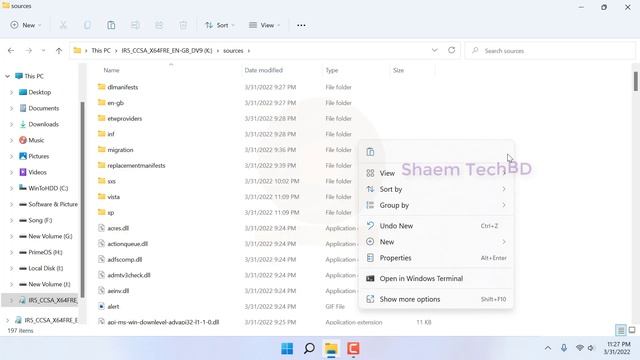This screenshot has width=640, height=360.
Task: Refresh the sources folder view
Action: click(x=451, y=50)
